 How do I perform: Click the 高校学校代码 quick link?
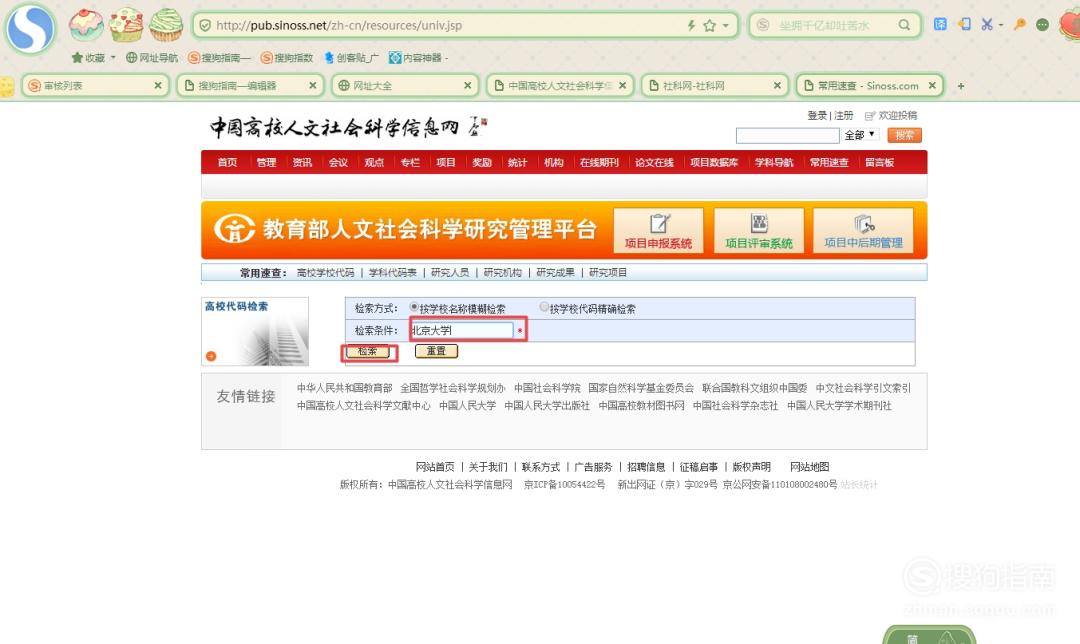(326, 273)
